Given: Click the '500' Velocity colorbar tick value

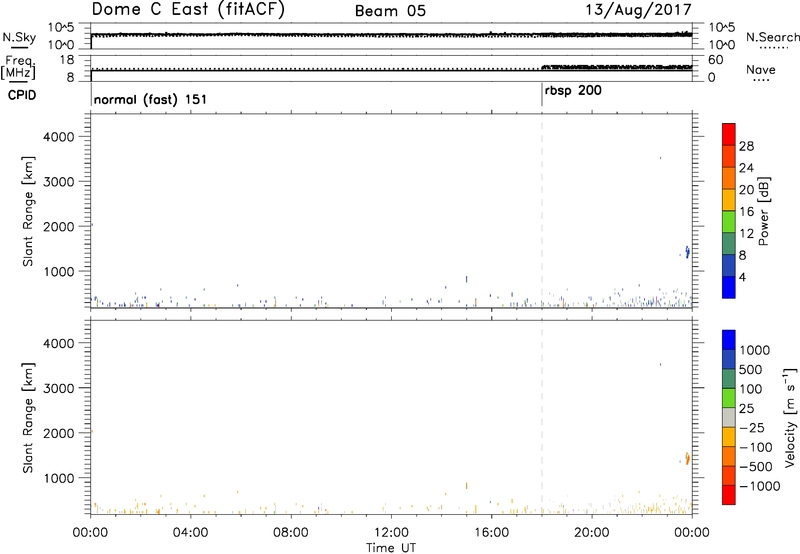Looking at the screenshot, I should coord(751,370).
